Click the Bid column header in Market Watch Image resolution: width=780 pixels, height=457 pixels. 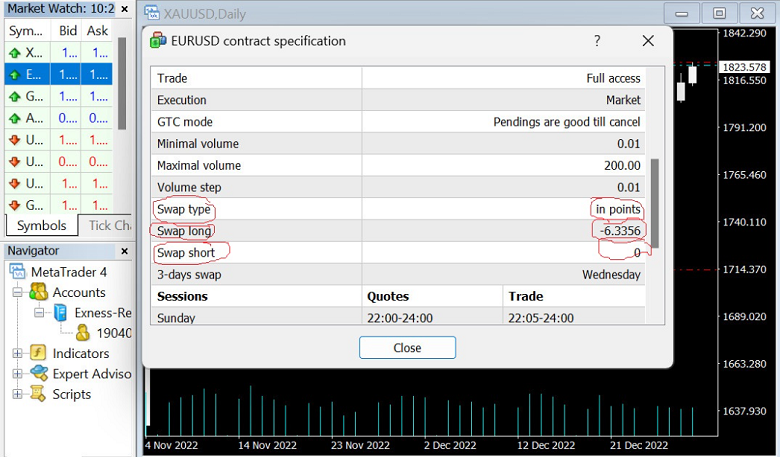pyautogui.click(x=68, y=31)
